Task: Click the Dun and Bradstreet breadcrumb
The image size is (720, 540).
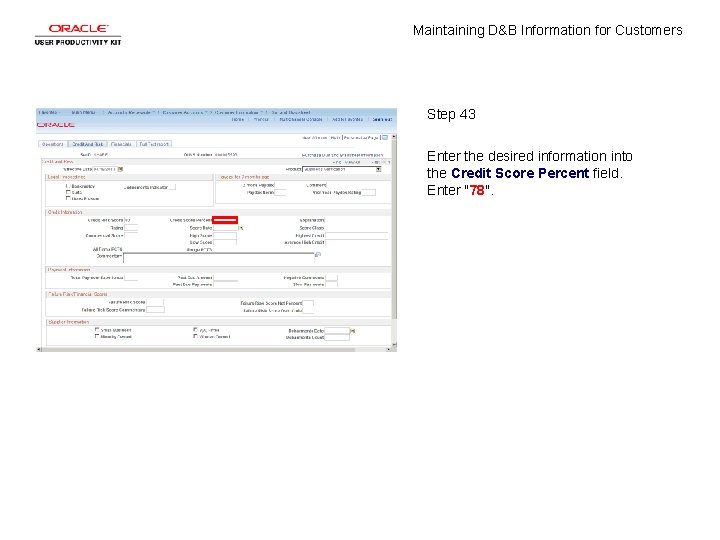Action: click(x=291, y=112)
